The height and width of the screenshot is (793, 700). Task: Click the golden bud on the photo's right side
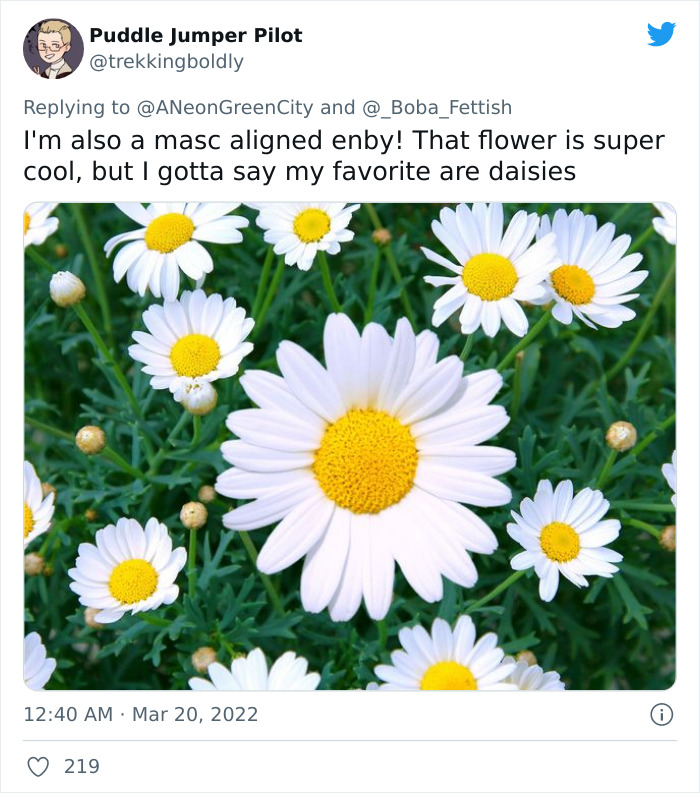pos(621,436)
